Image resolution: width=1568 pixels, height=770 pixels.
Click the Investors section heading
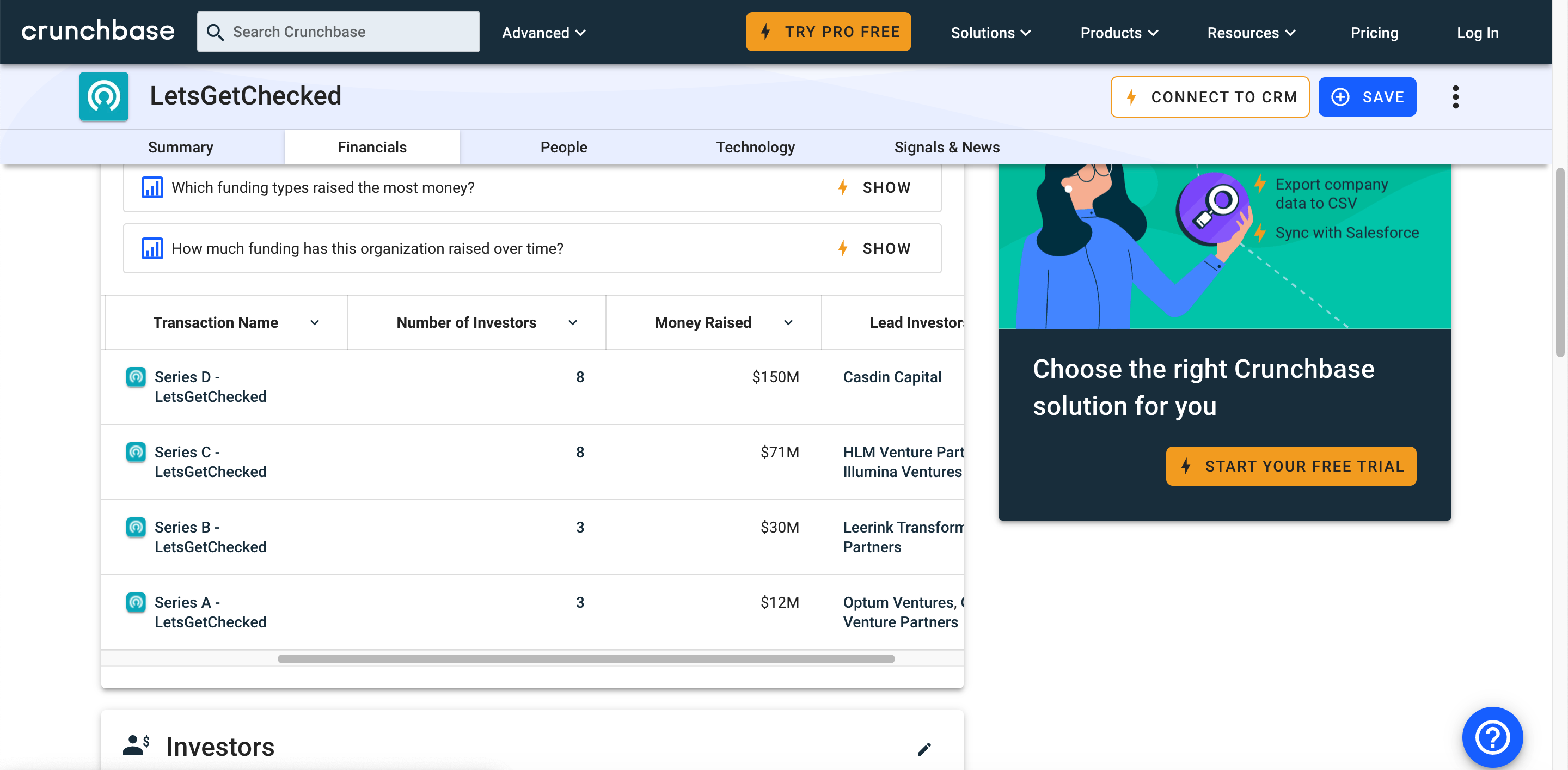220,746
